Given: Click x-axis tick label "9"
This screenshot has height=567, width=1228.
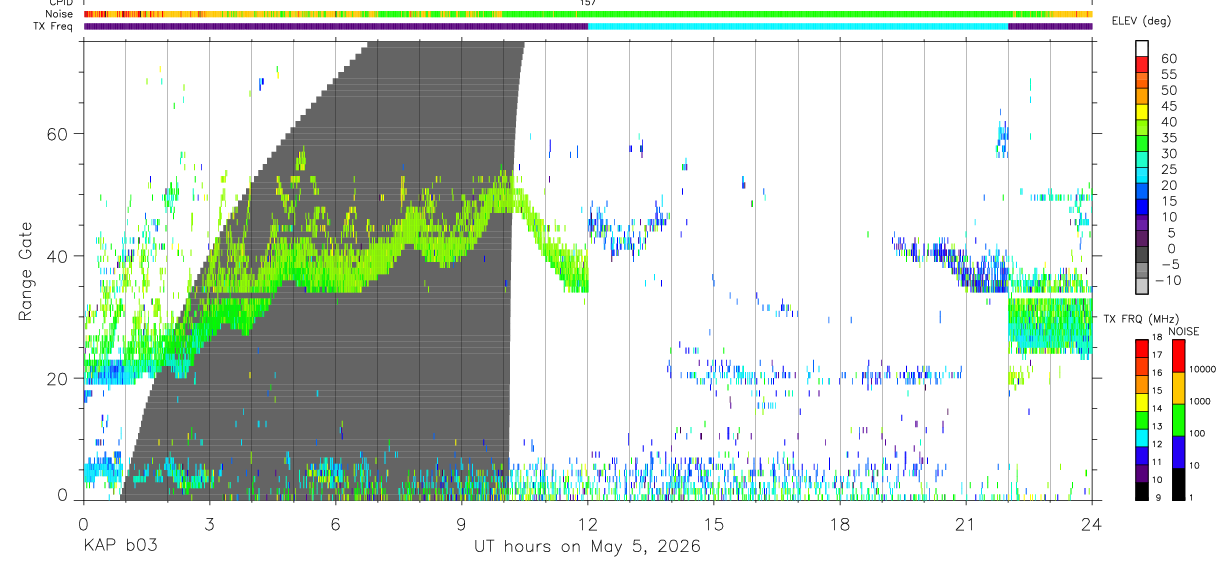Looking at the screenshot, I should pyautogui.click(x=461, y=523).
